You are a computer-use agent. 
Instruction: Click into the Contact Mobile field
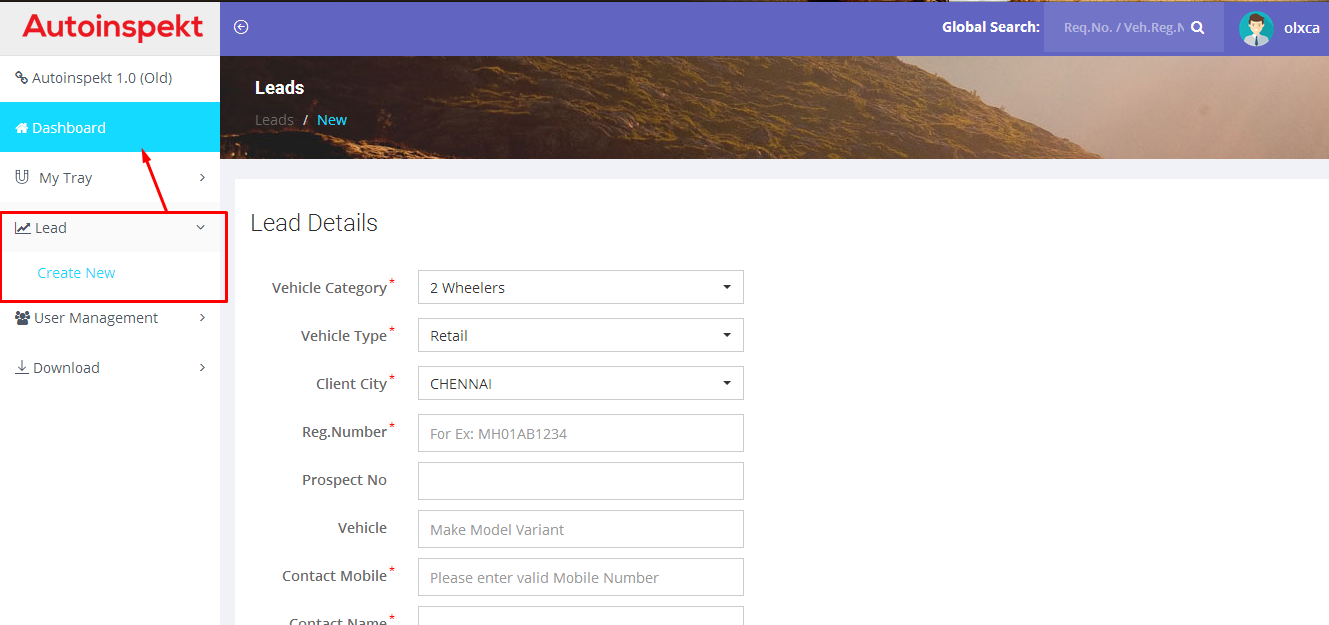580,577
